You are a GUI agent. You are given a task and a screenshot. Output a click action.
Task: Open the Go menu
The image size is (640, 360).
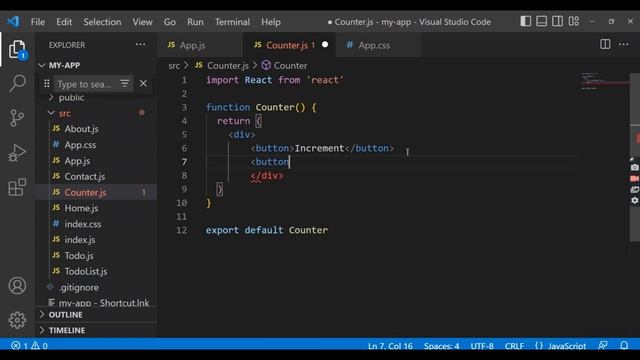tap(170, 22)
